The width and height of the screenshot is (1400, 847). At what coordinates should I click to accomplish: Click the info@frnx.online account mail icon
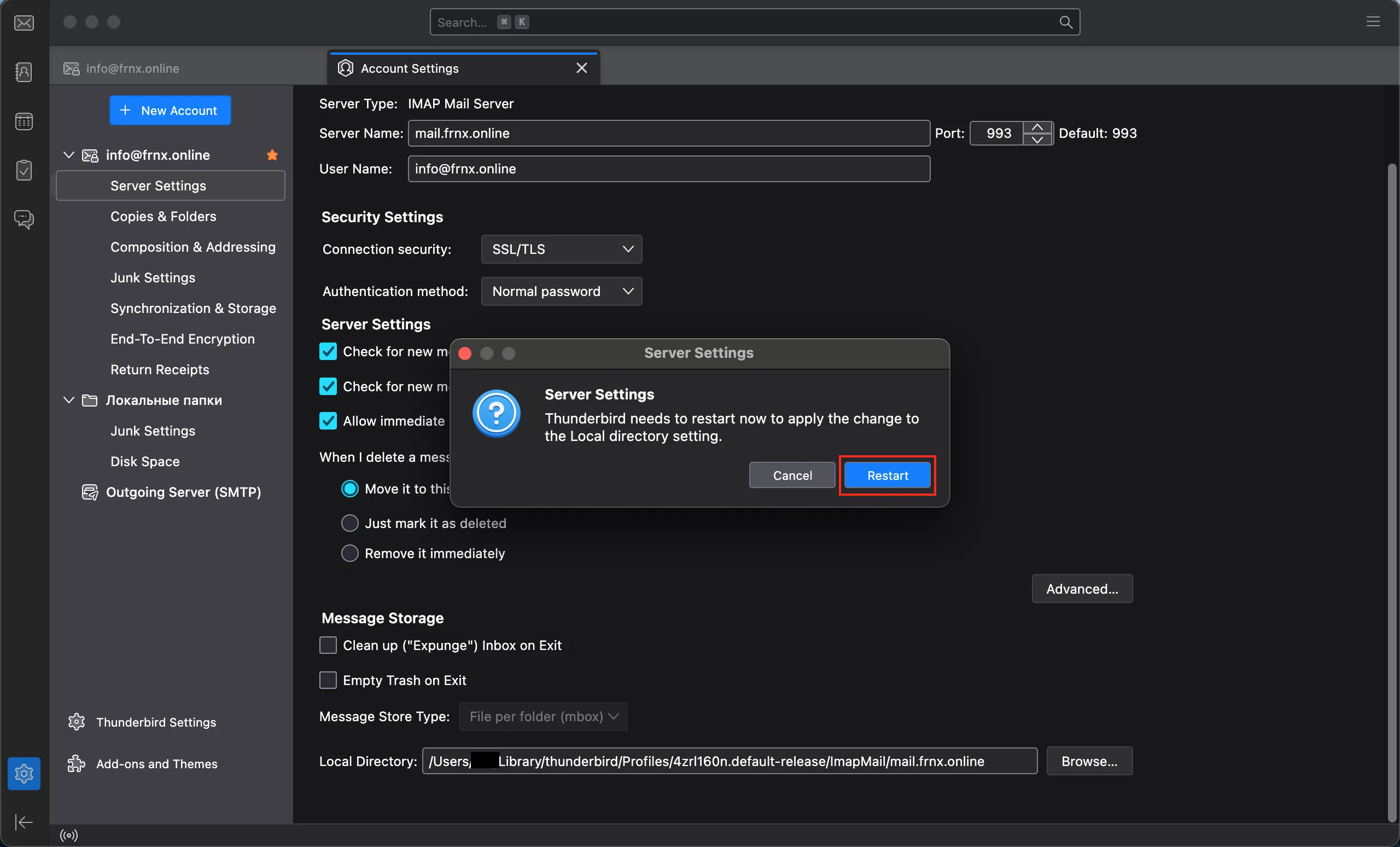tap(90, 155)
